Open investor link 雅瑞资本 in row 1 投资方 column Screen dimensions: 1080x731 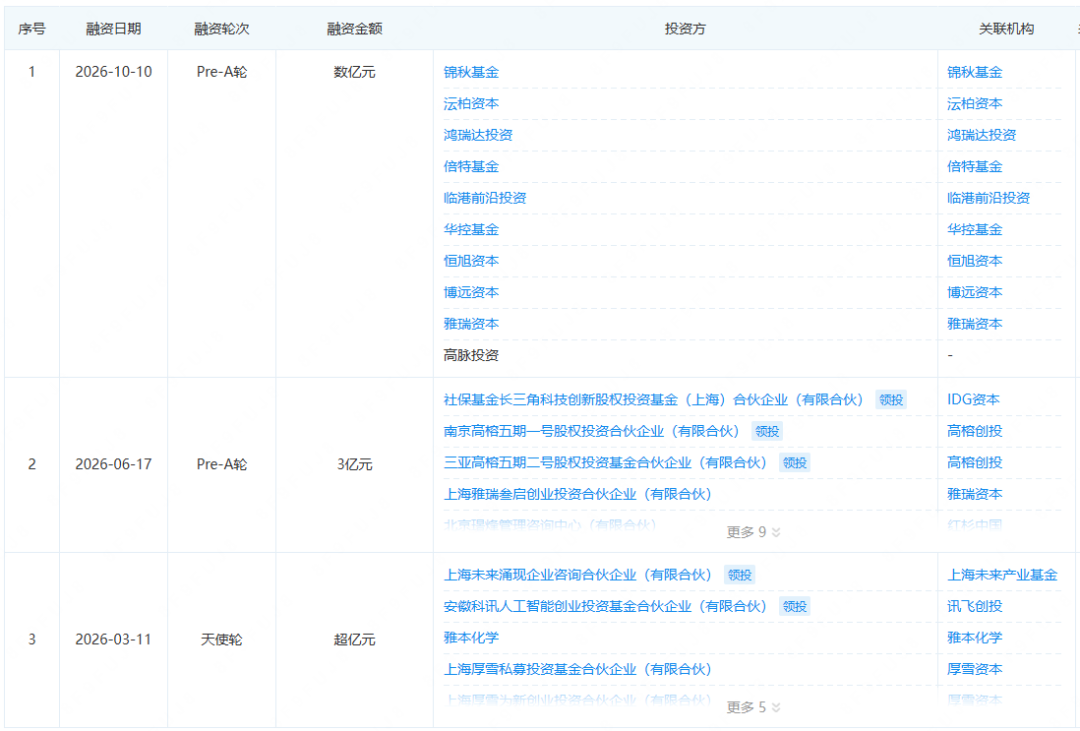click(x=471, y=324)
